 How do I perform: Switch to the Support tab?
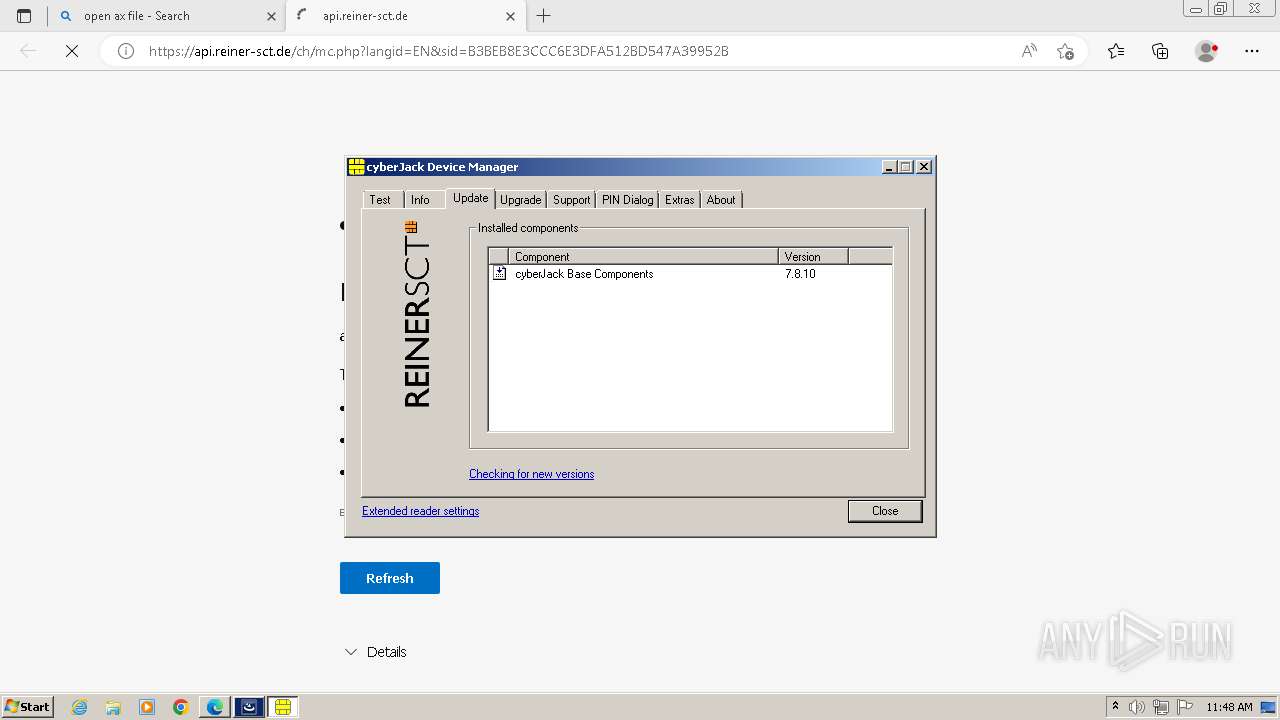pos(571,200)
